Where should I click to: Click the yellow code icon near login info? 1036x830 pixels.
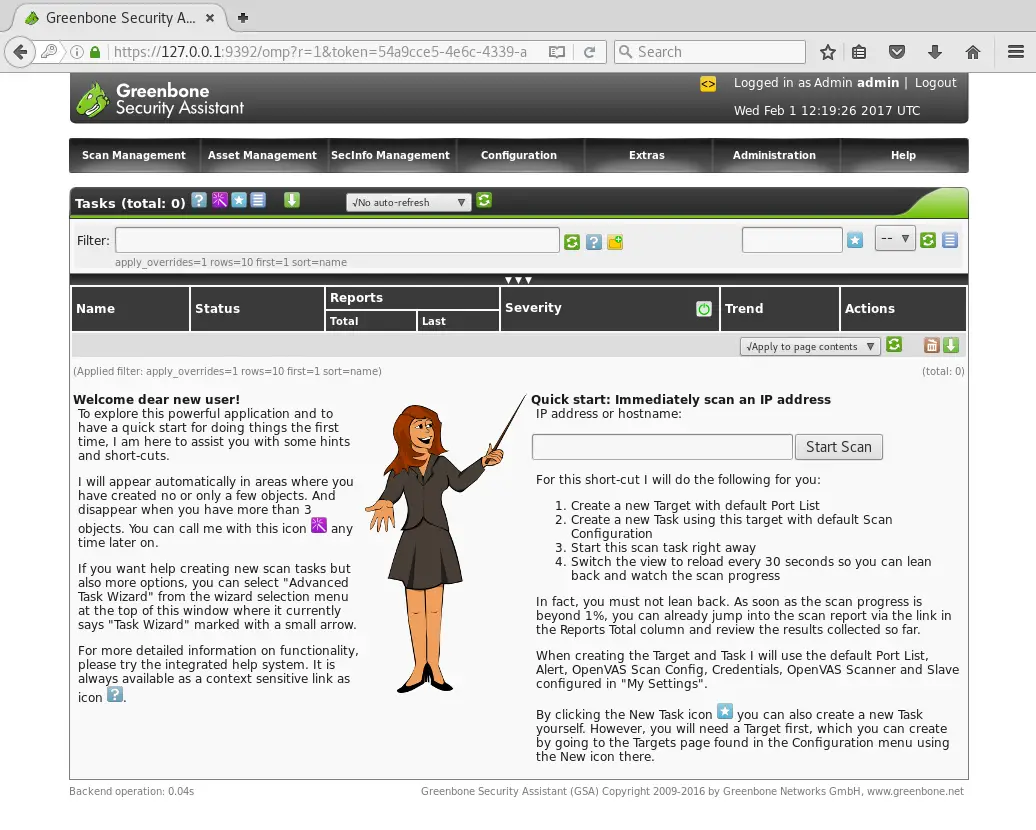point(708,84)
